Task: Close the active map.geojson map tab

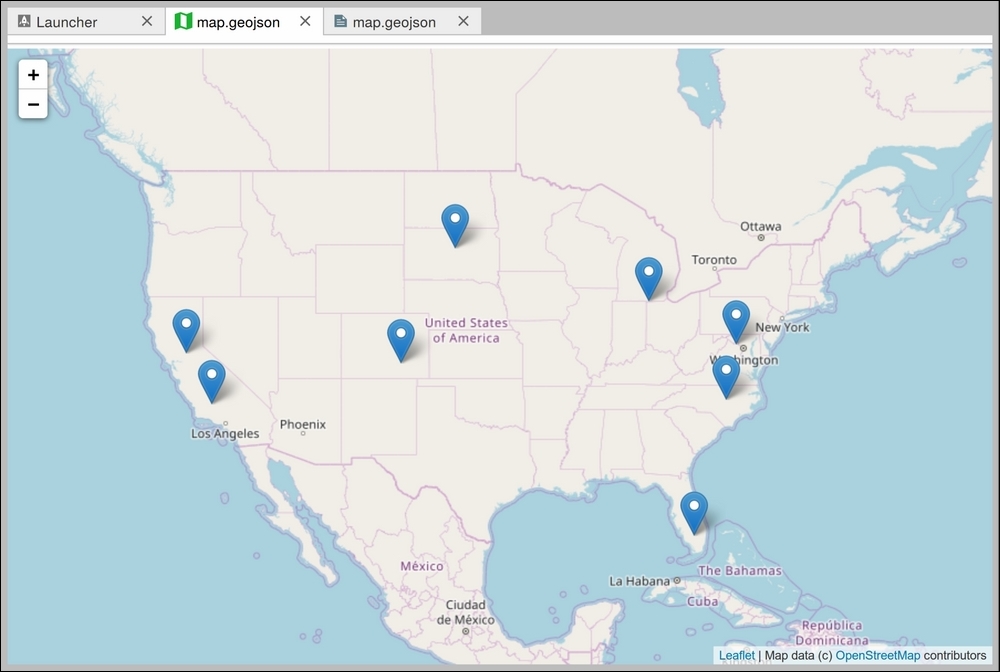Action: tap(305, 22)
